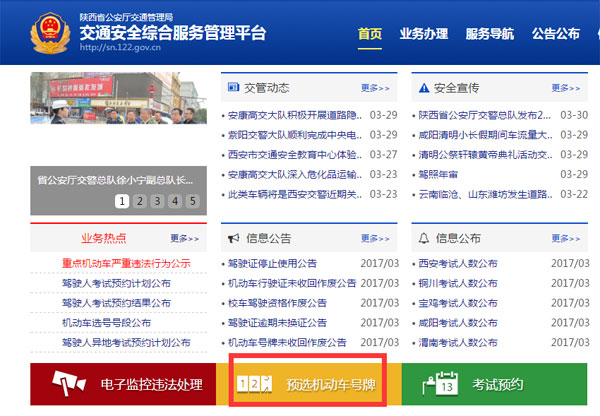Click the police emblem logo
Screen dimensions: 600x416
click(50, 33)
